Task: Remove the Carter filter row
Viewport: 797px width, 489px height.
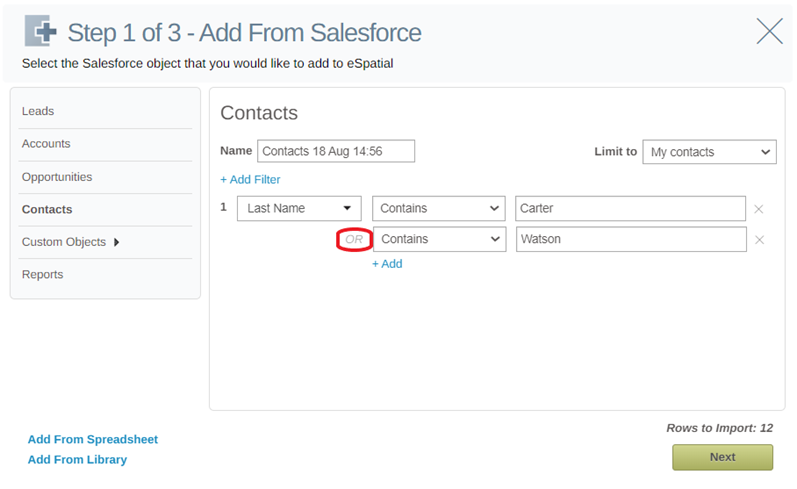Action: tap(758, 209)
